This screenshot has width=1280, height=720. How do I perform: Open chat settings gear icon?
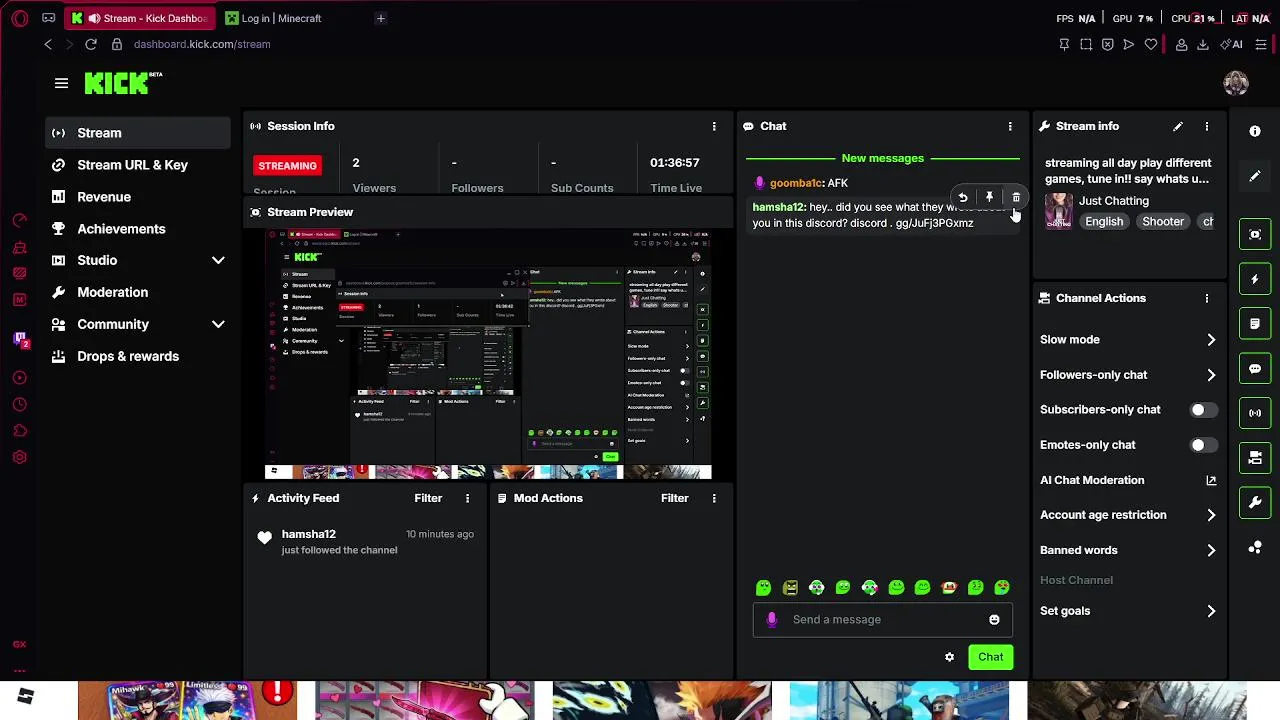949,657
